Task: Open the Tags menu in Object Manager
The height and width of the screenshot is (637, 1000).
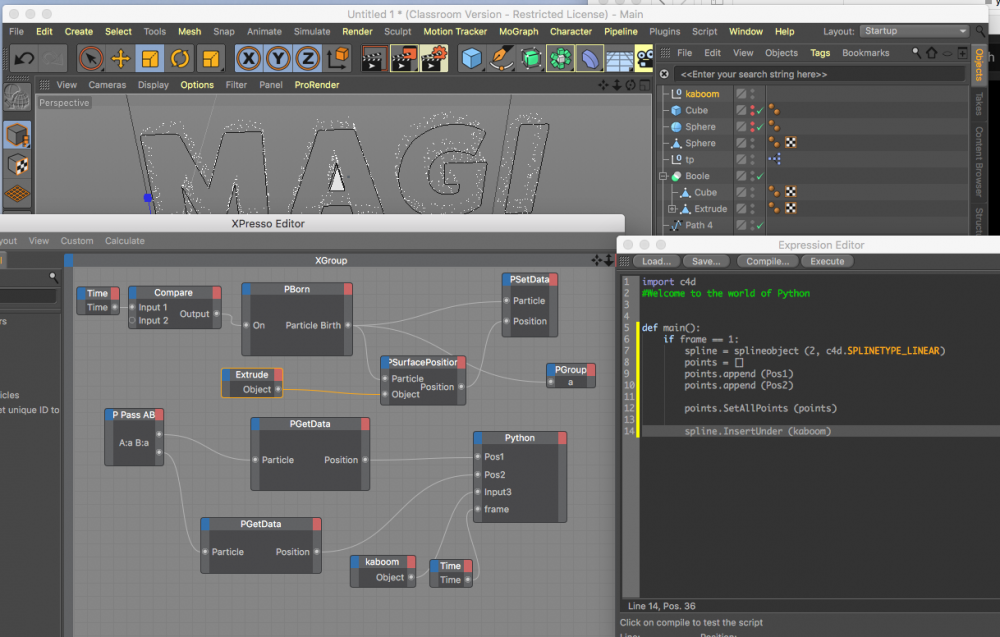Action: pyautogui.click(x=820, y=53)
